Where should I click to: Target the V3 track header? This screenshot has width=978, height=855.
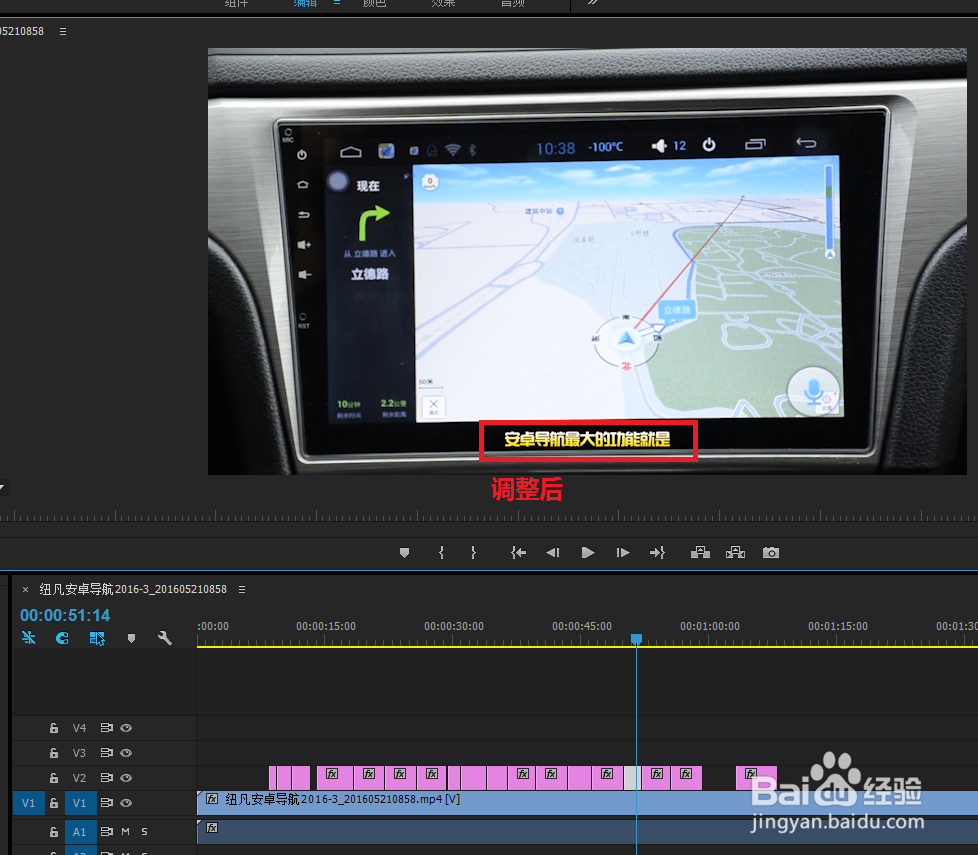79,753
